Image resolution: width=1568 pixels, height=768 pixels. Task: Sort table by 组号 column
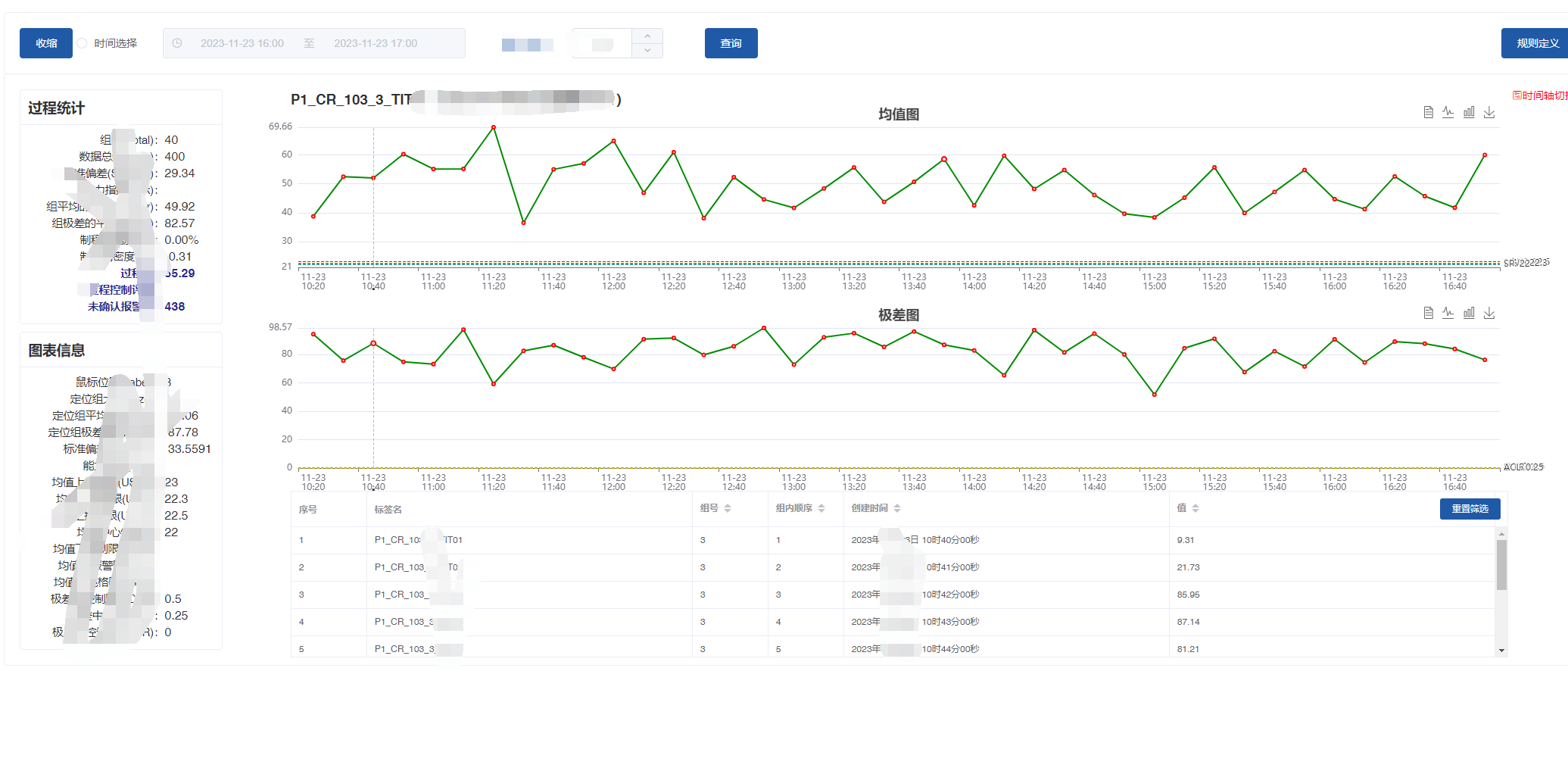pos(728,508)
